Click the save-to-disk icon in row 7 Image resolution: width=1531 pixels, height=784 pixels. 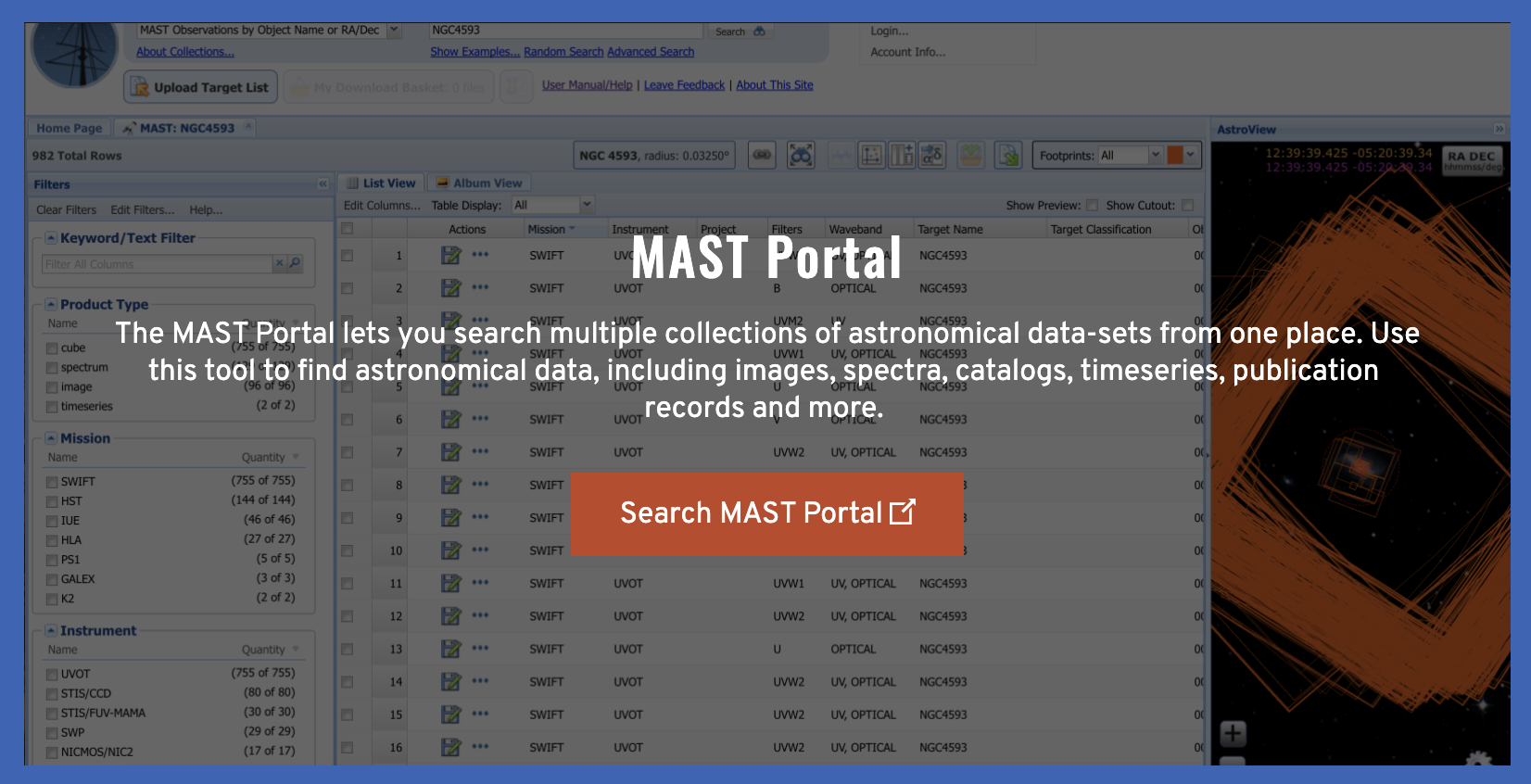[450, 452]
